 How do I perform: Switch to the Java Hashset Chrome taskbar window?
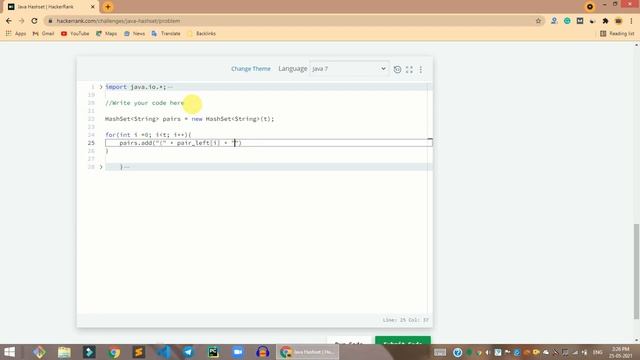(308, 352)
